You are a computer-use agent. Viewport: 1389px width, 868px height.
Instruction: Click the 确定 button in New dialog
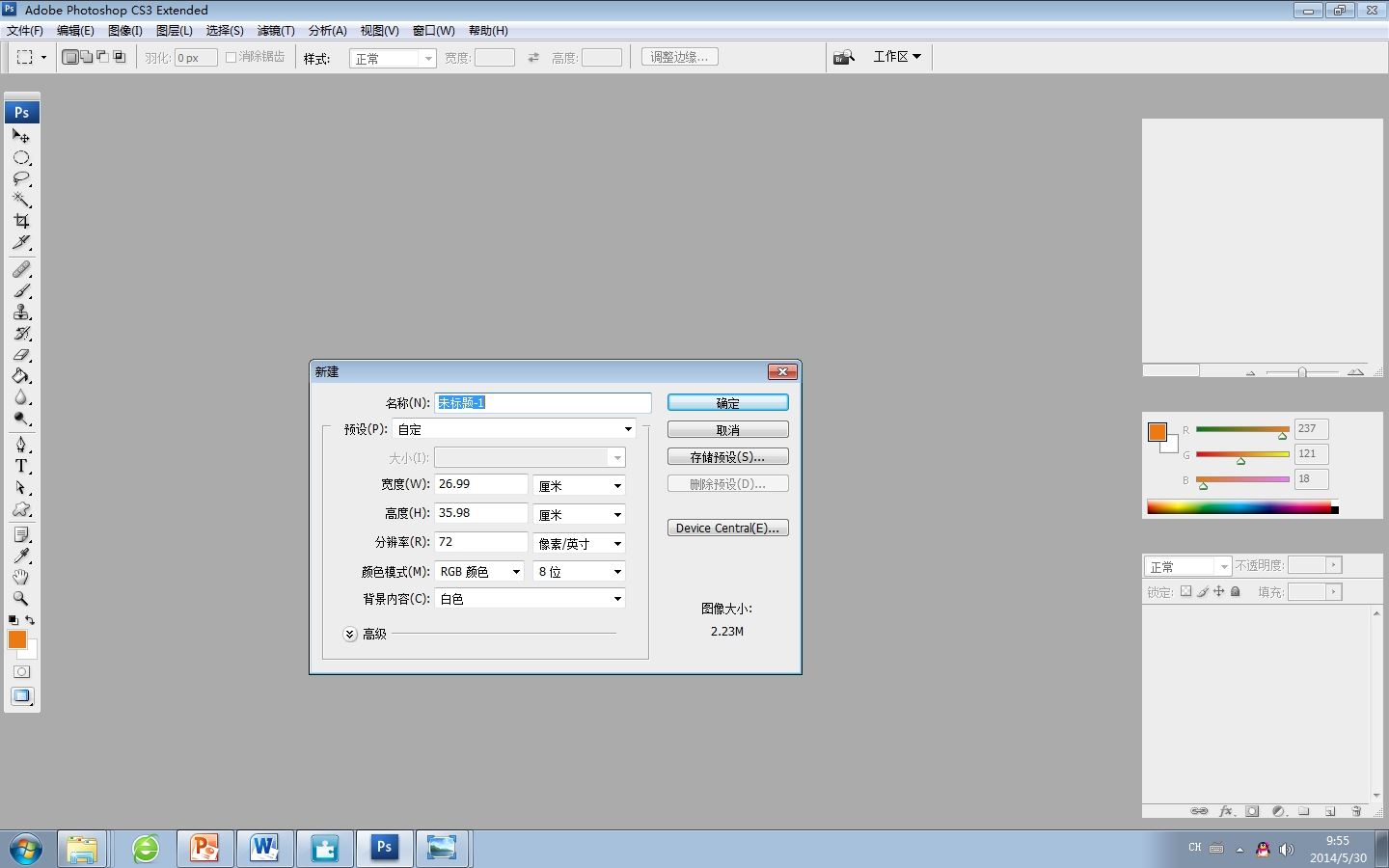point(728,402)
